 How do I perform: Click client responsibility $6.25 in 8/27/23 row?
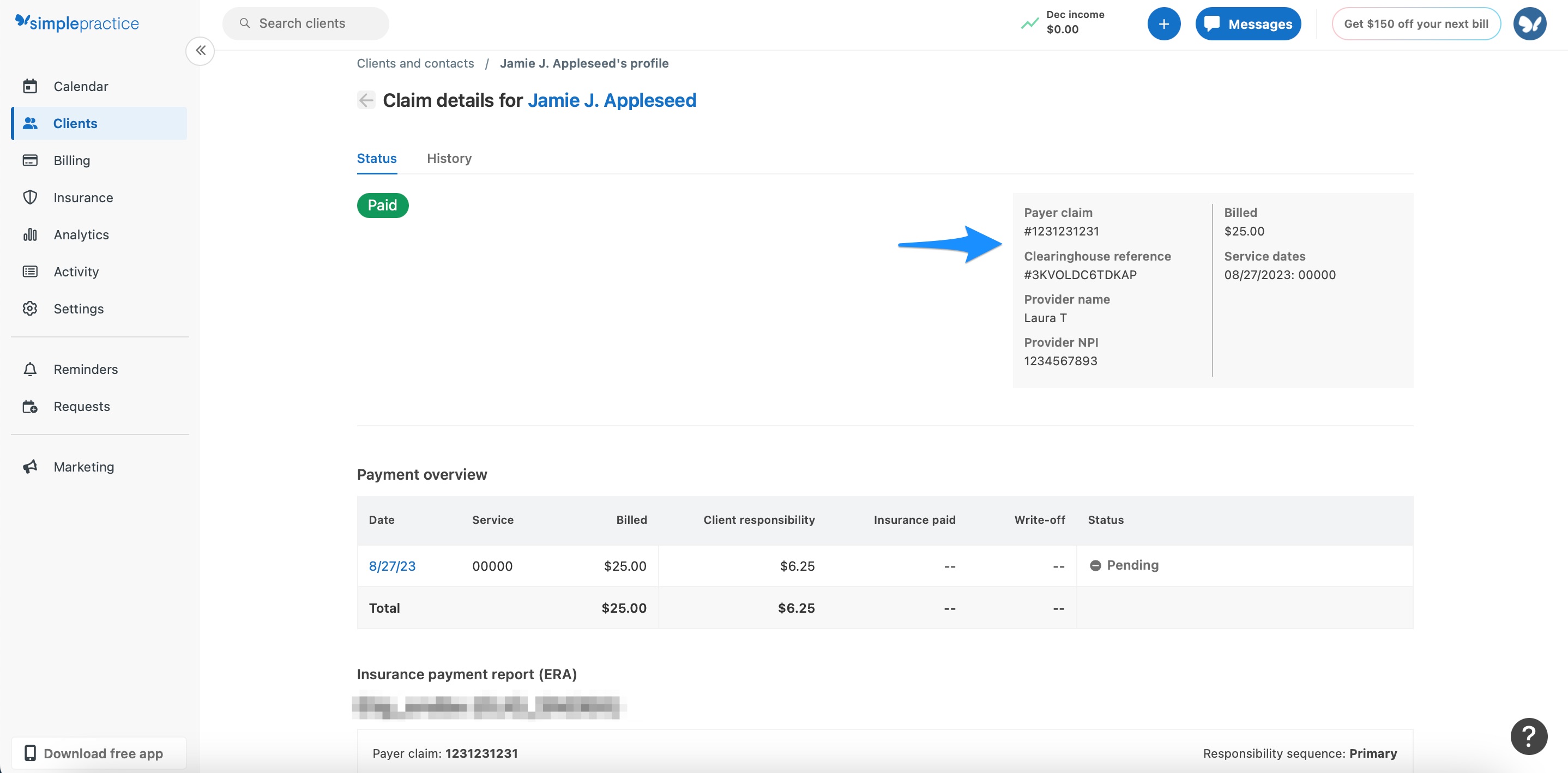coord(797,566)
